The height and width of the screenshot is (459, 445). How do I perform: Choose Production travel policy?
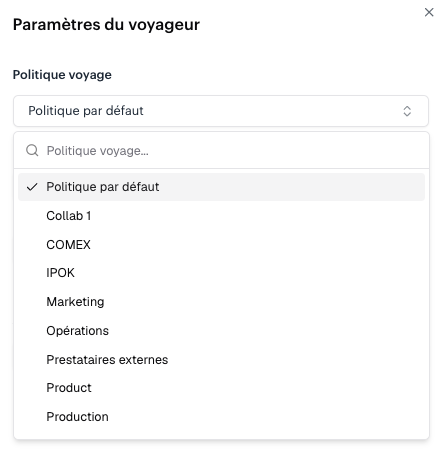point(221,417)
